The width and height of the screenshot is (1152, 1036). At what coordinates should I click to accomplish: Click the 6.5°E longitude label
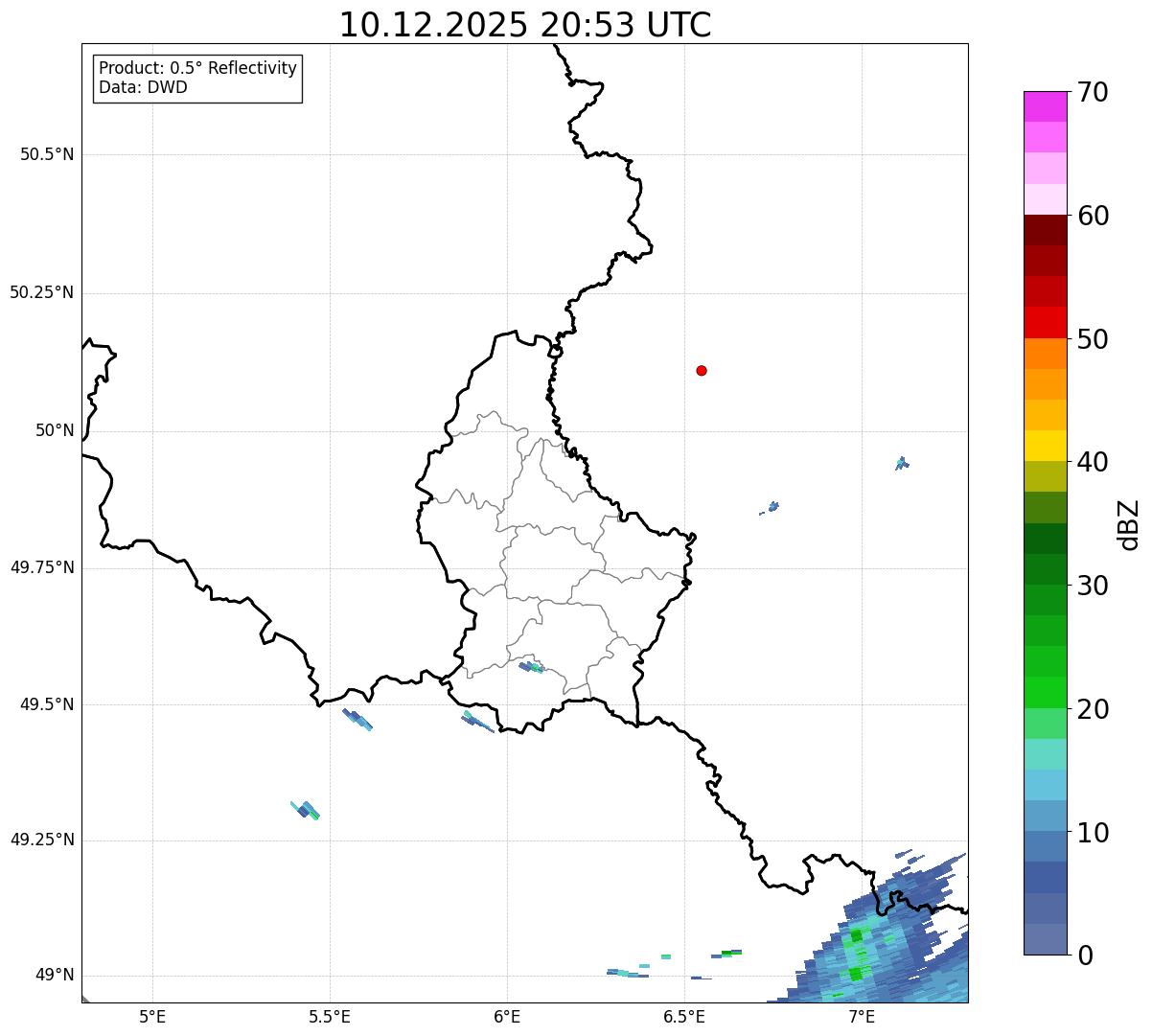click(x=684, y=1016)
